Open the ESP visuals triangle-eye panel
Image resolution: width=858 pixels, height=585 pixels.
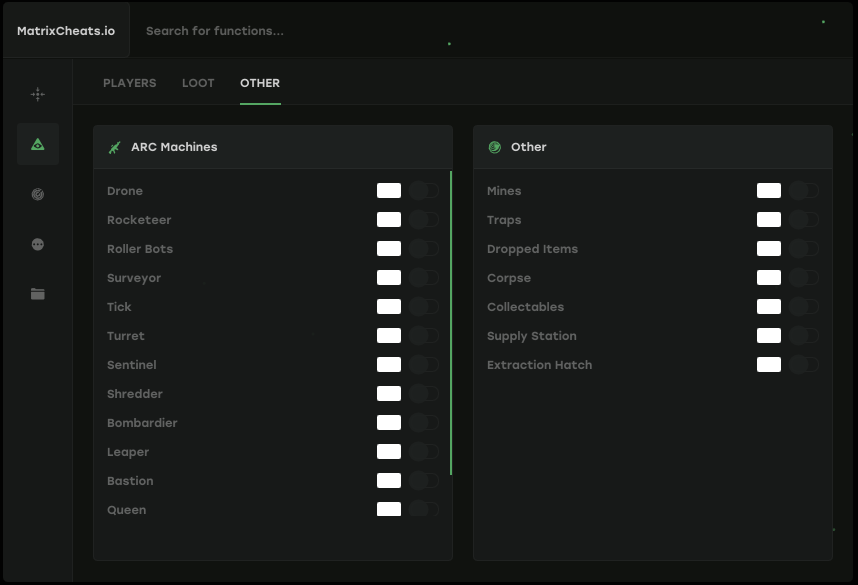click(37, 144)
